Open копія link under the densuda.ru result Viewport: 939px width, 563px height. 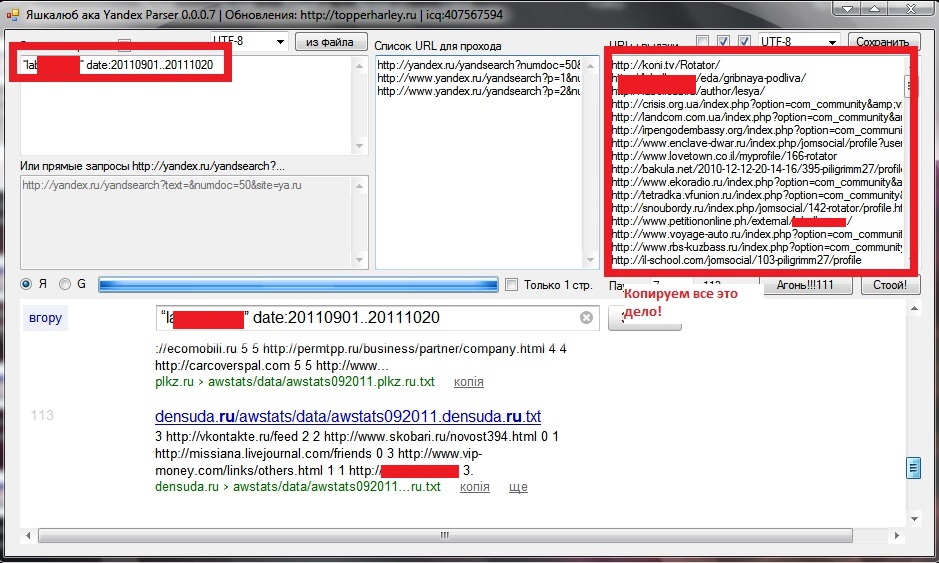click(x=475, y=487)
